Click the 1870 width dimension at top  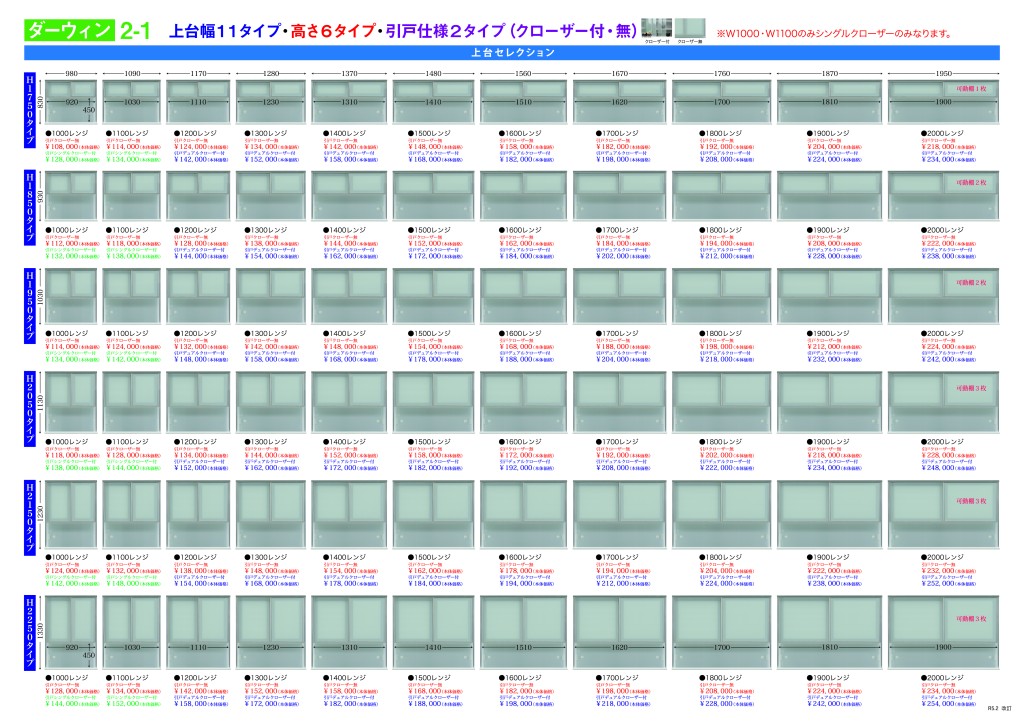click(x=829, y=74)
